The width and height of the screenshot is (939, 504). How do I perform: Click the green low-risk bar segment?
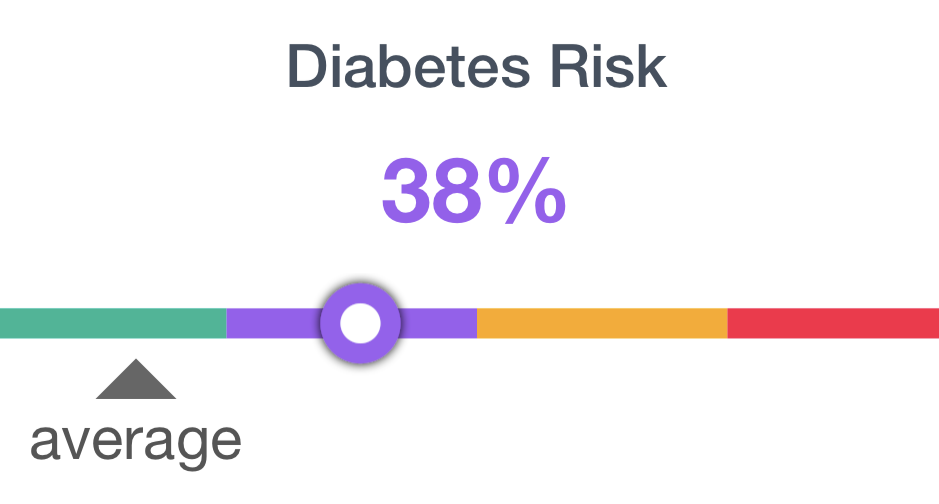tap(113, 323)
